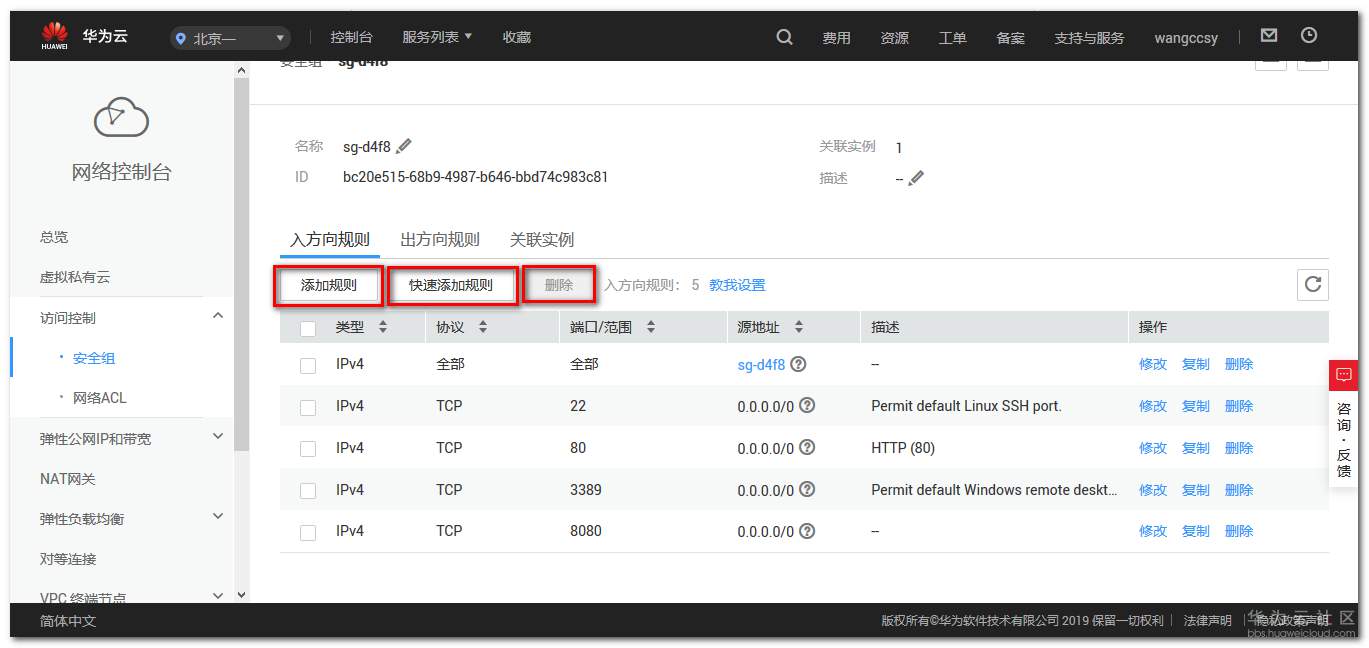Image resolution: width=1369 pixels, height=648 pixels.
Task: Open 总览 in the sidebar
Action: 54,237
